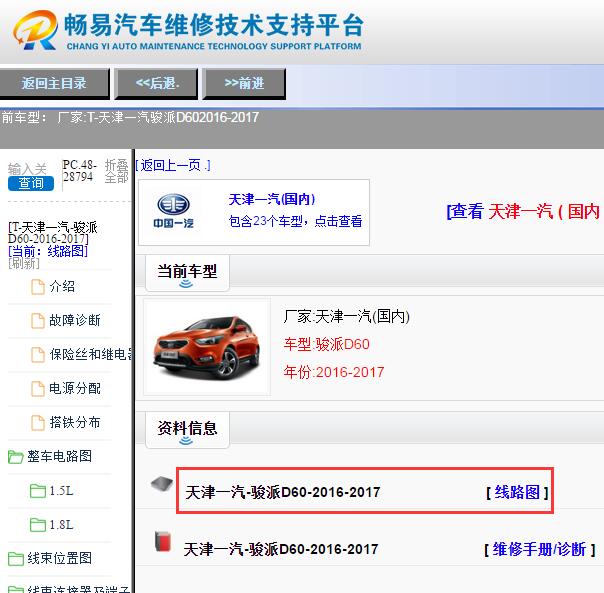Click the 年份:2016-2017 text
Viewport: 604px width, 593px height.
pyautogui.click(x=334, y=372)
